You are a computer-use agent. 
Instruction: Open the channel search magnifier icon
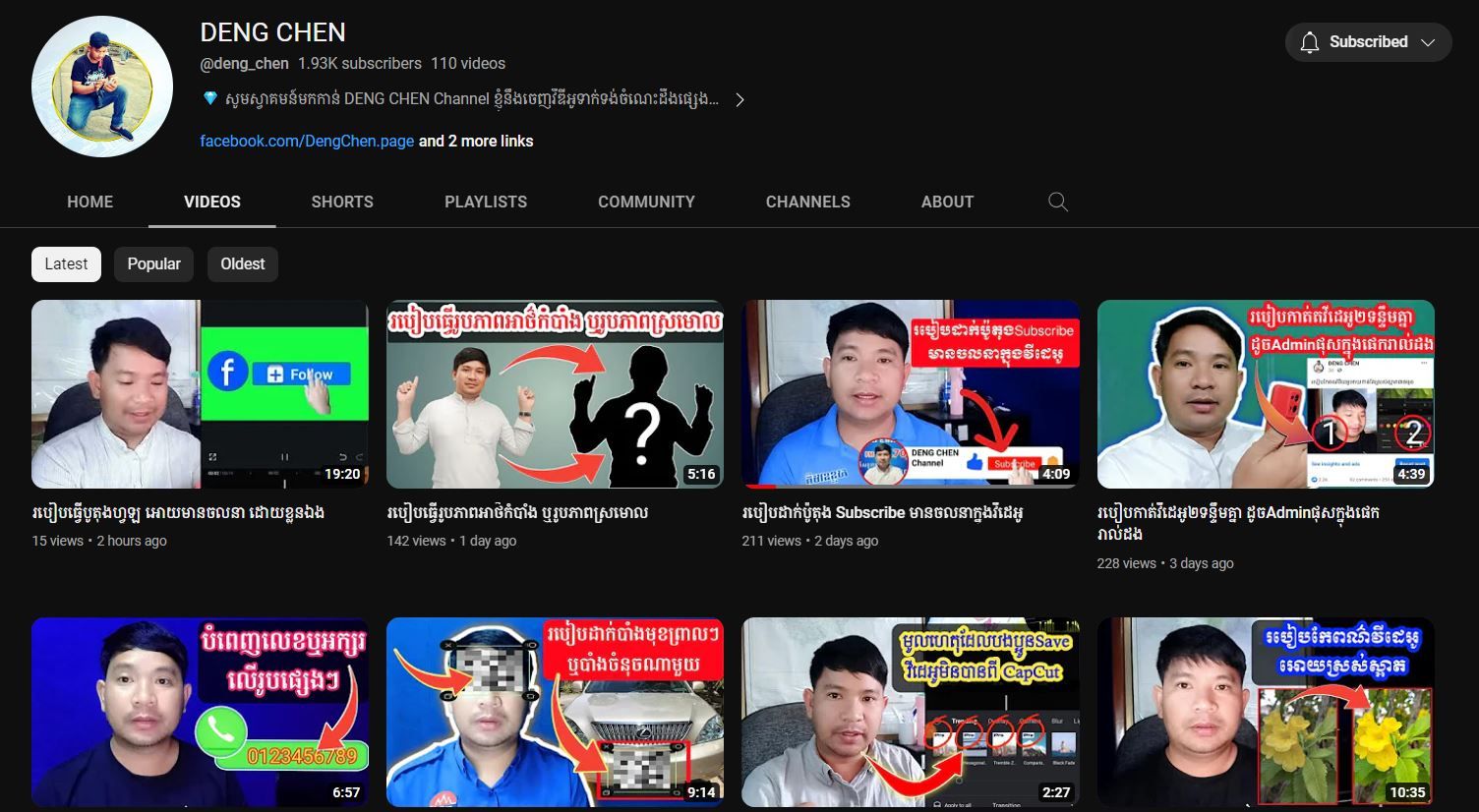click(1058, 202)
